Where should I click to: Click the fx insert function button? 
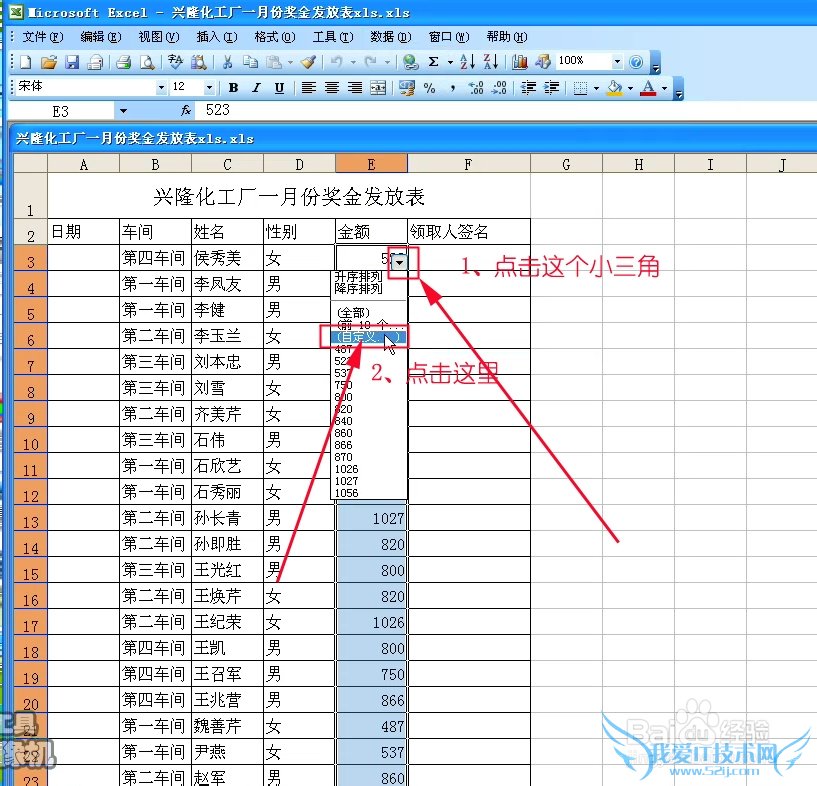click(185, 110)
